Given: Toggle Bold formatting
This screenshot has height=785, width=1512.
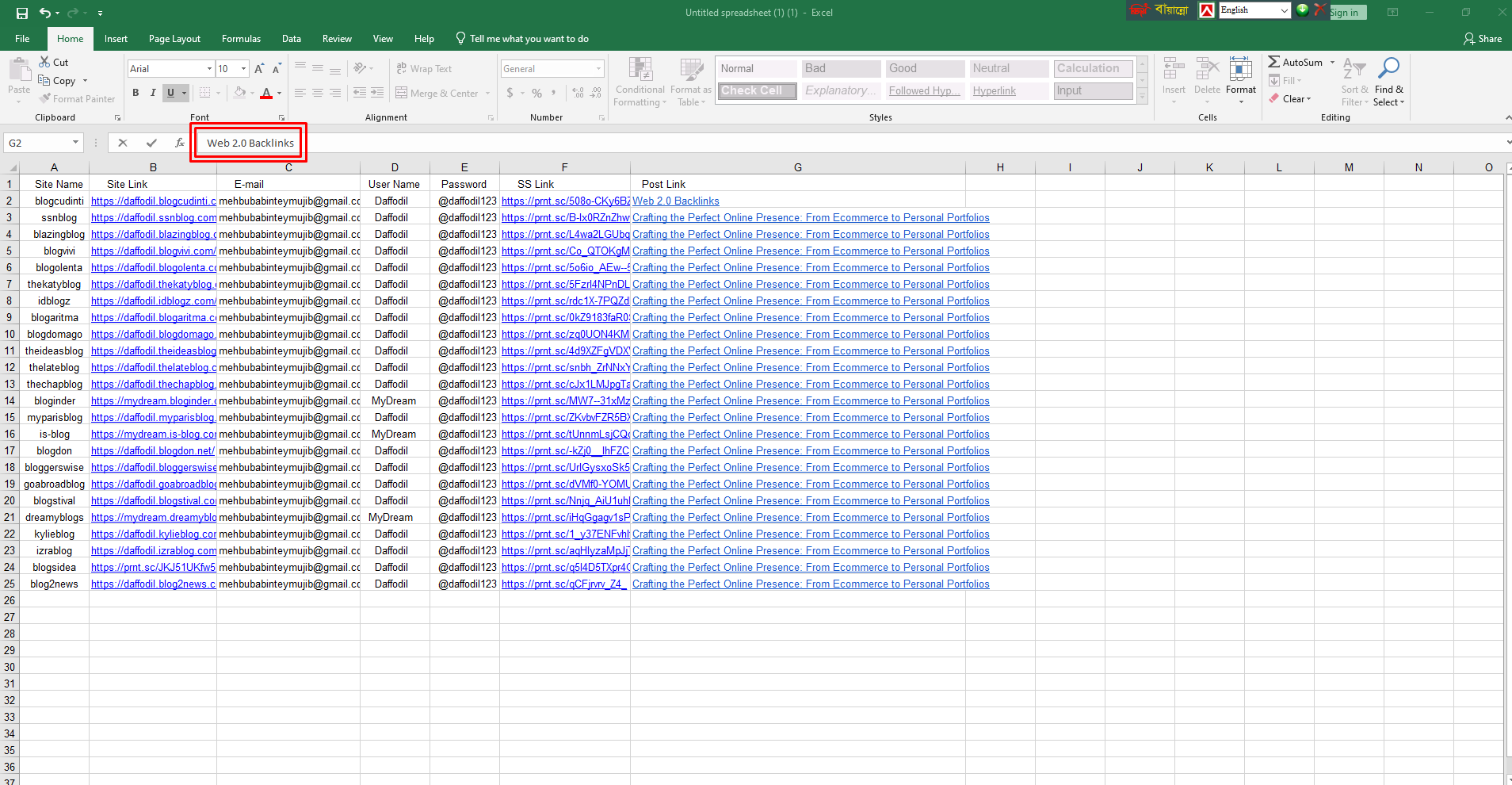Looking at the screenshot, I should 136,93.
